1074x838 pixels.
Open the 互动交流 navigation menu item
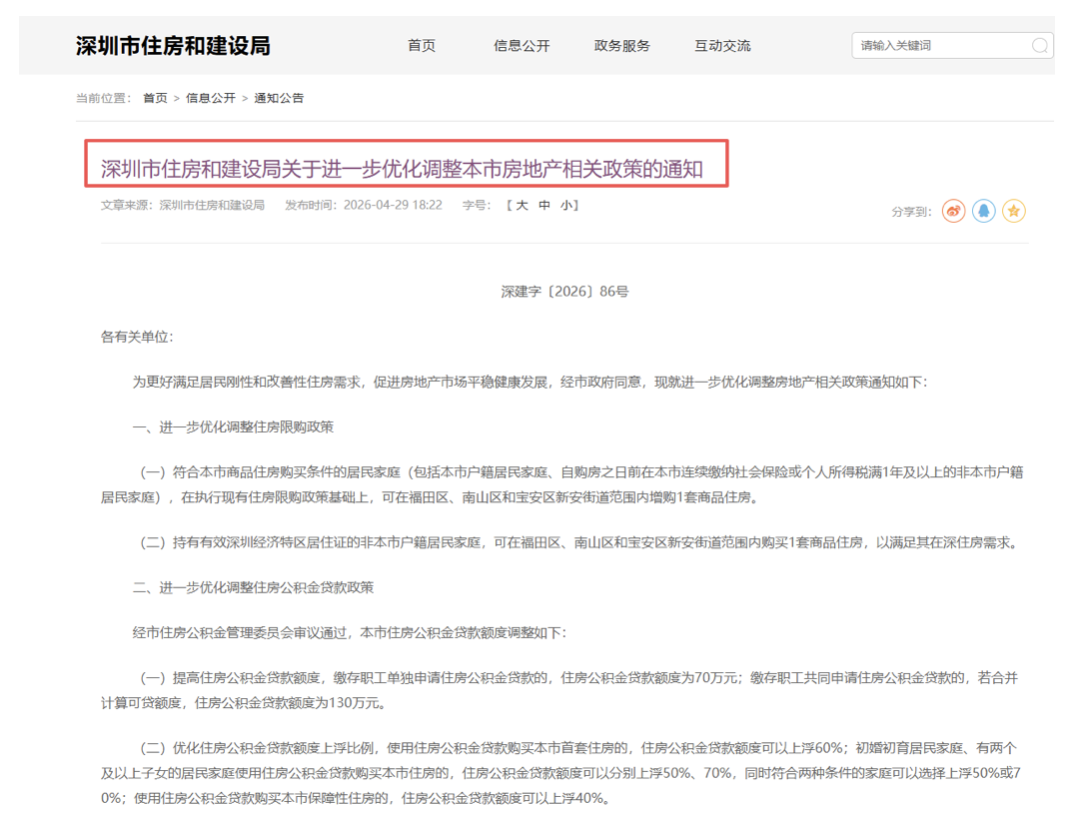click(724, 45)
